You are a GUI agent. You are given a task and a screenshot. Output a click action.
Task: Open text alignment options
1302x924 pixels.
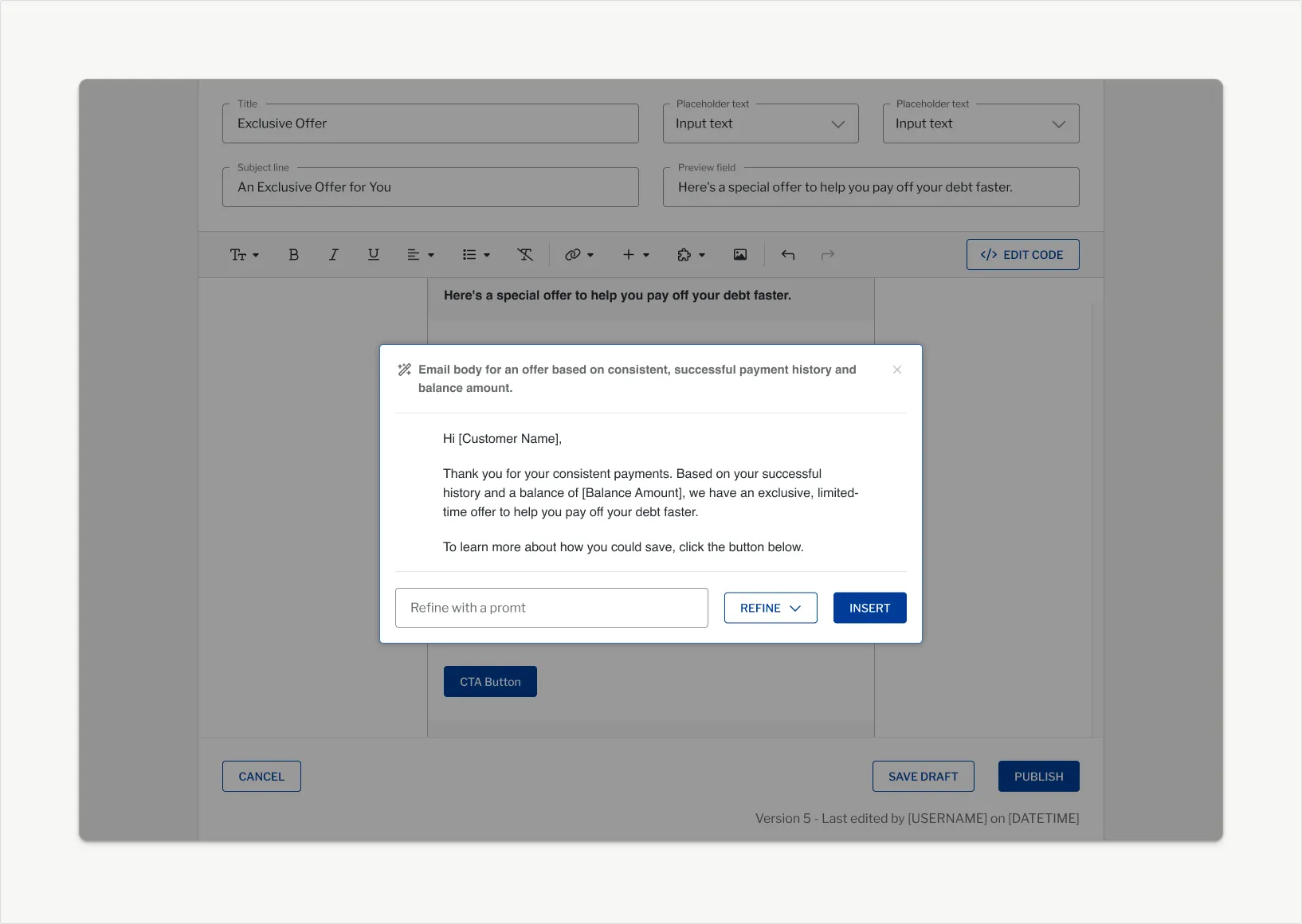[420, 255]
